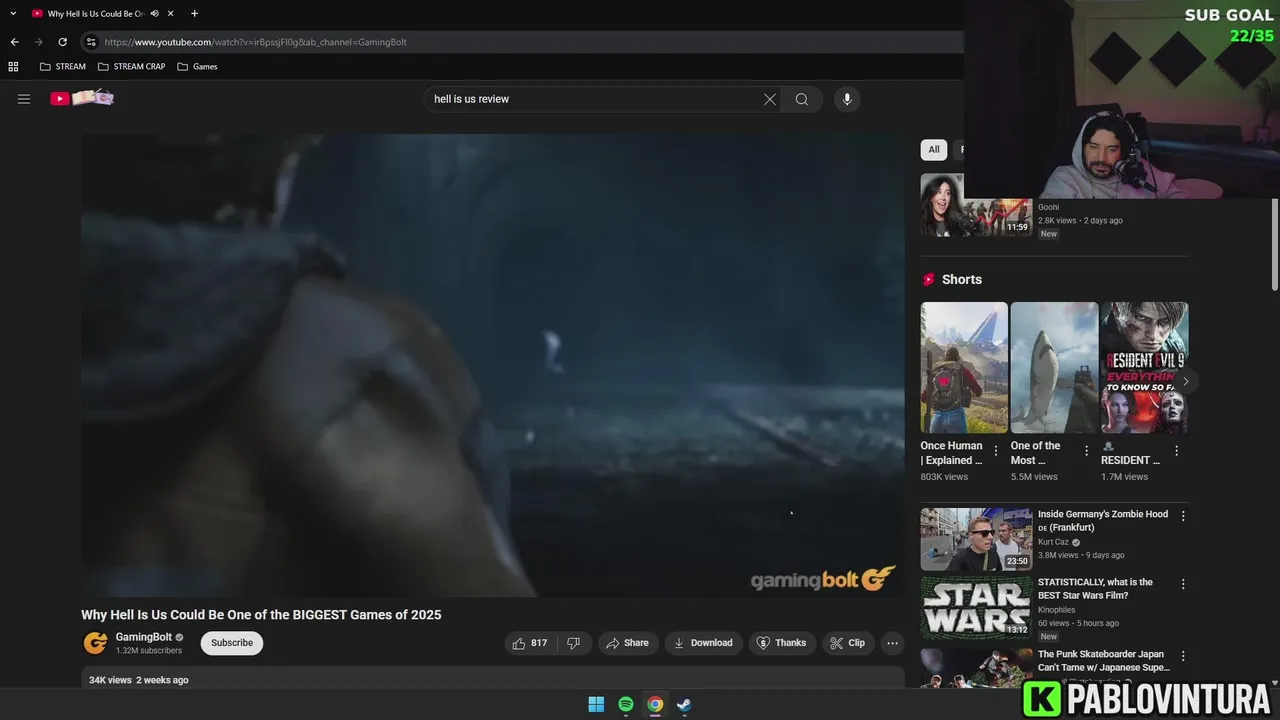This screenshot has height=720, width=1280.
Task: Open Inside Germany's Zombie Hood title
Action: coord(1103,520)
